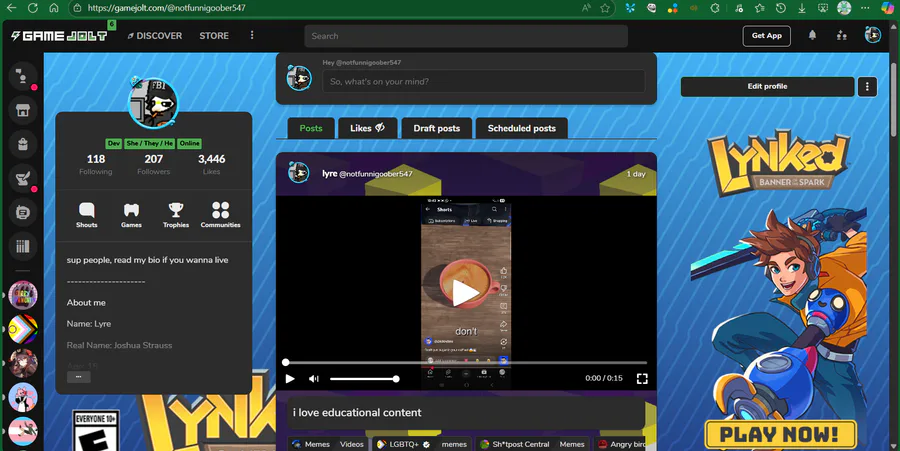Click the notifications bell icon

(x=812, y=35)
